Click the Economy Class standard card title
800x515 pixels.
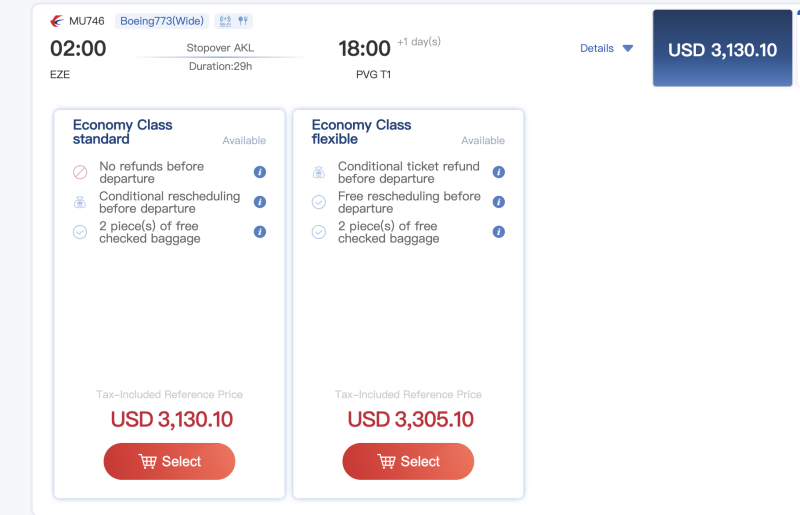122,132
